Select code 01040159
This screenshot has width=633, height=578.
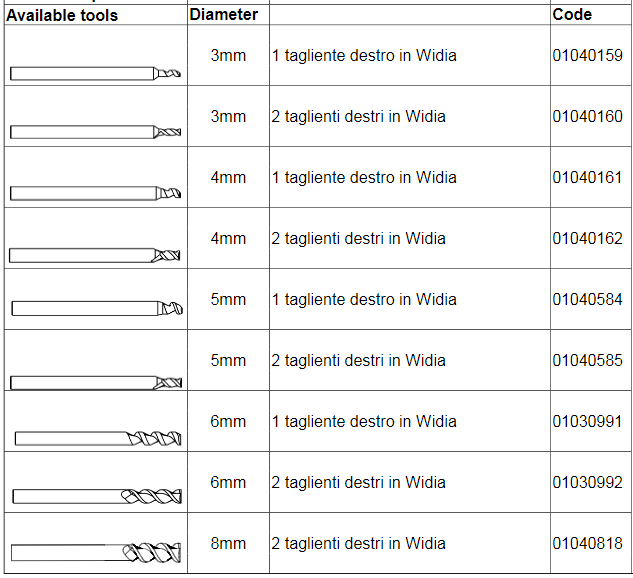coord(587,55)
